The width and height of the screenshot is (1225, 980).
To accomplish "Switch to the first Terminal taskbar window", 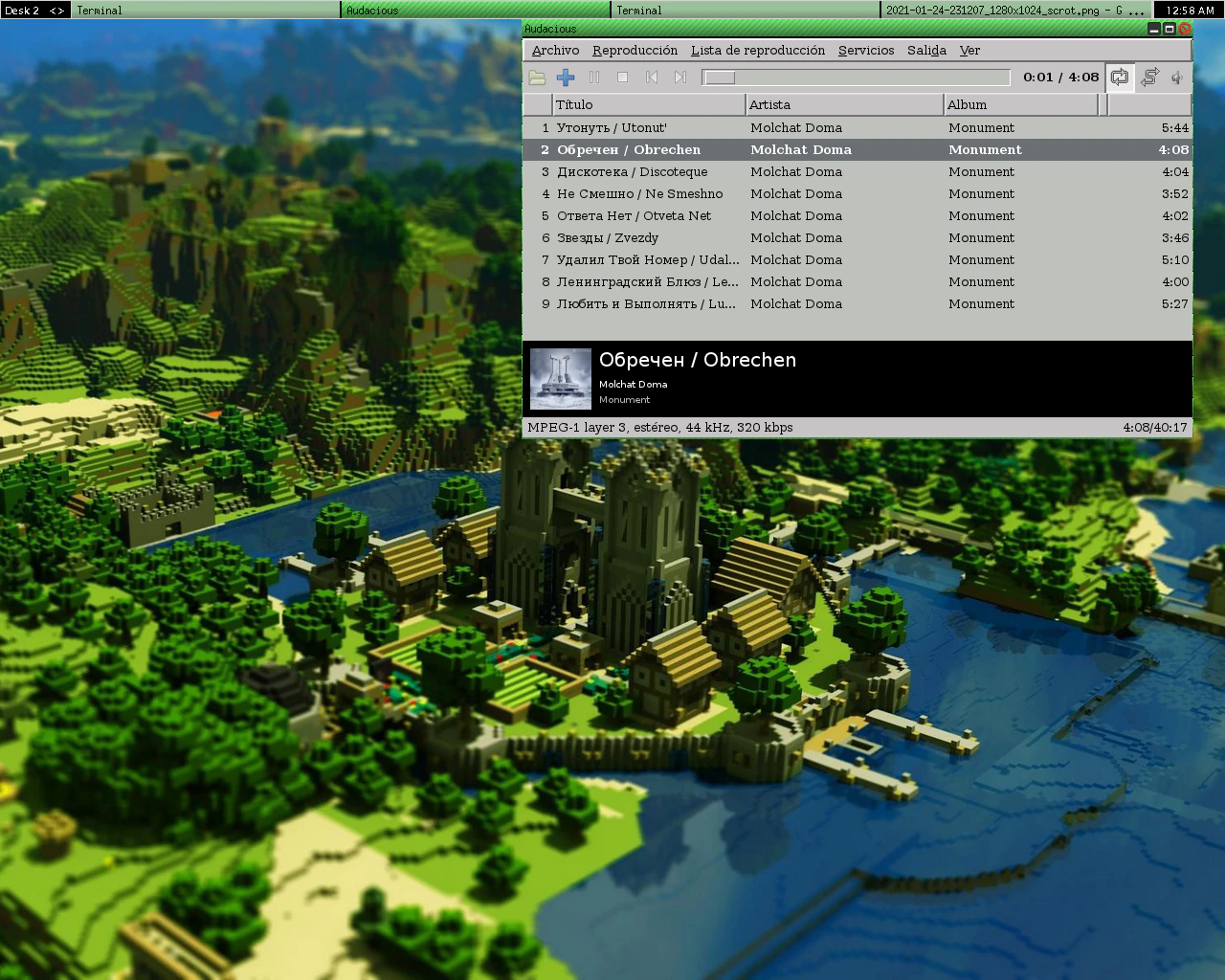I will (x=205, y=11).
